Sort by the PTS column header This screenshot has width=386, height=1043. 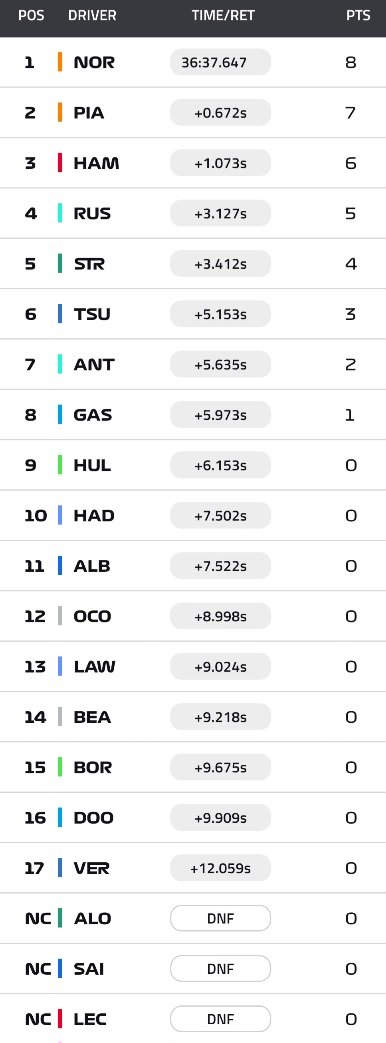click(358, 15)
